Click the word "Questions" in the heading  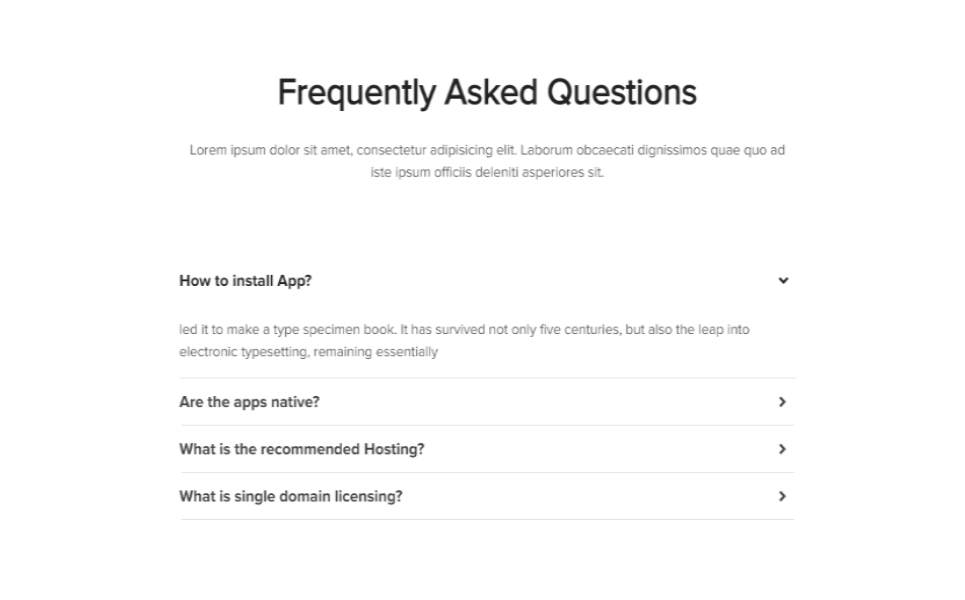click(x=622, y=93)
